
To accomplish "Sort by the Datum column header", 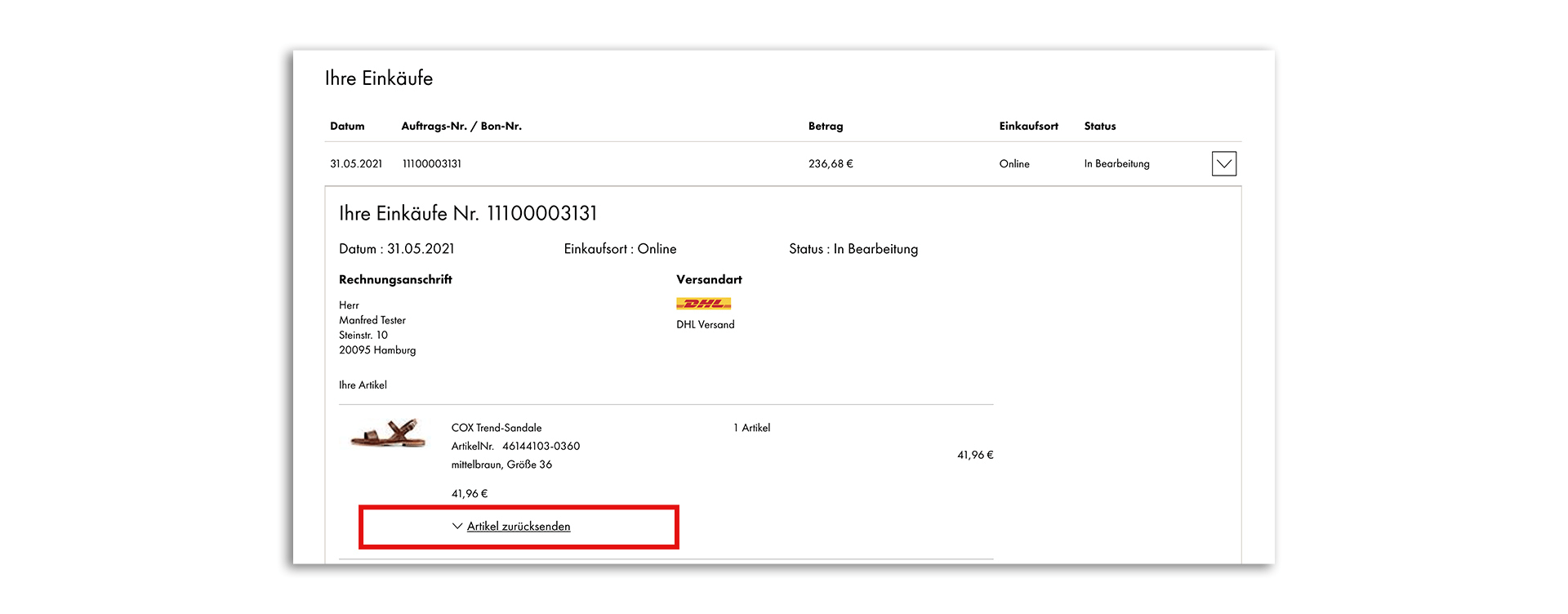I will pyautogui.click(x=347, y=126).
